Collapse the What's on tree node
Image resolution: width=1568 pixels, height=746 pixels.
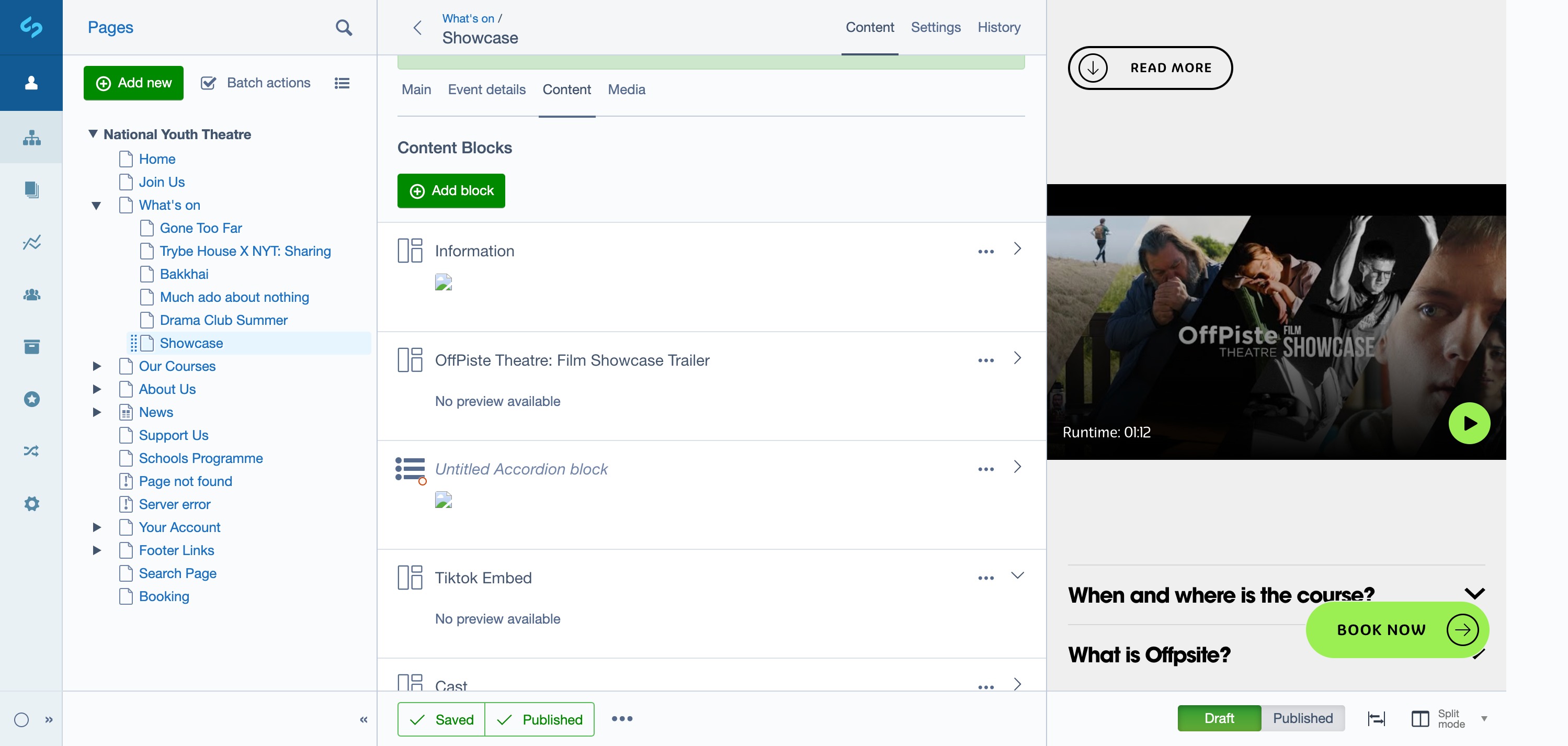tap(96, 205)
